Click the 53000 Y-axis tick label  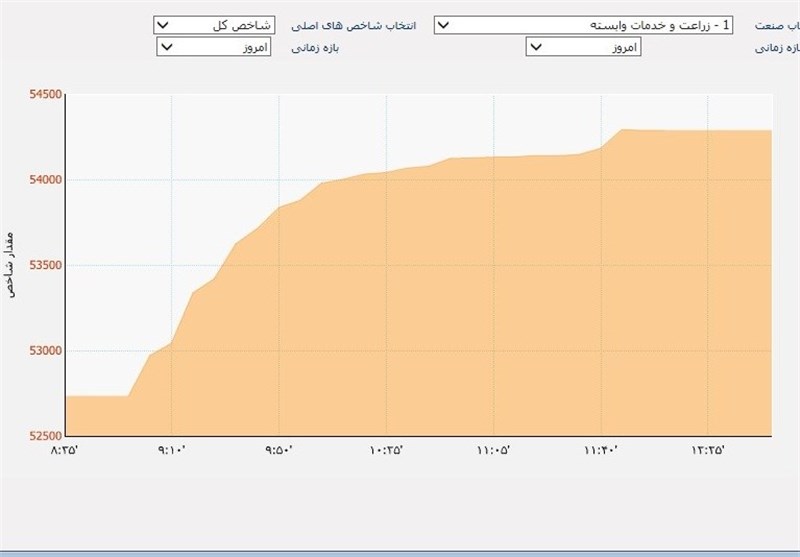click(43, 351)
